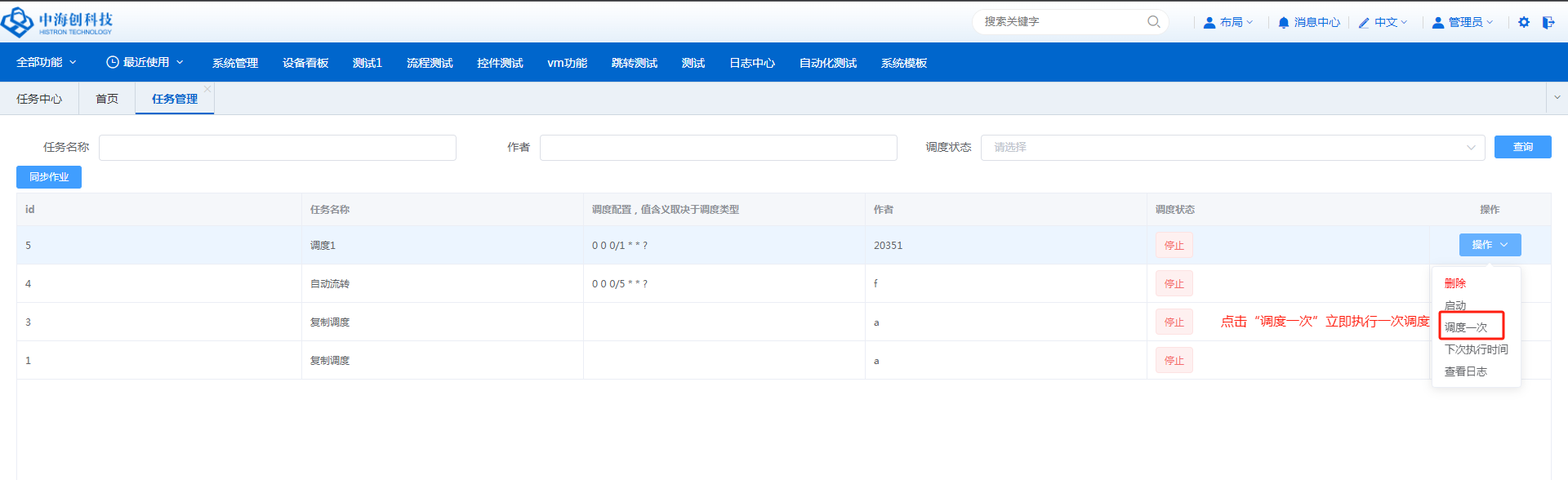Click the clock icon for 最近使用

click(113, 62)
